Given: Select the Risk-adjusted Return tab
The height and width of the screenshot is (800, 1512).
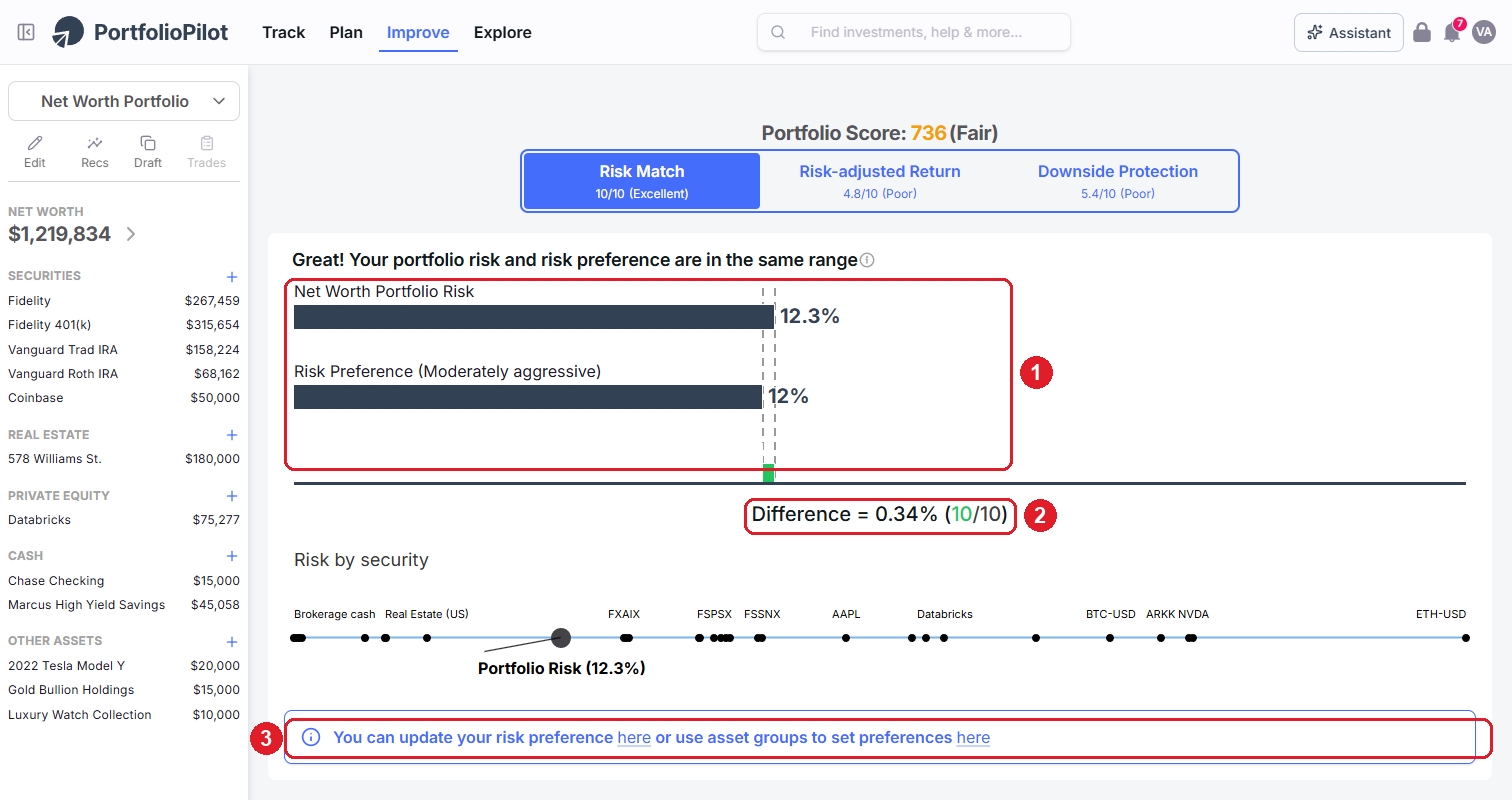Looking at the screenshot, I should tap(880, 181).
